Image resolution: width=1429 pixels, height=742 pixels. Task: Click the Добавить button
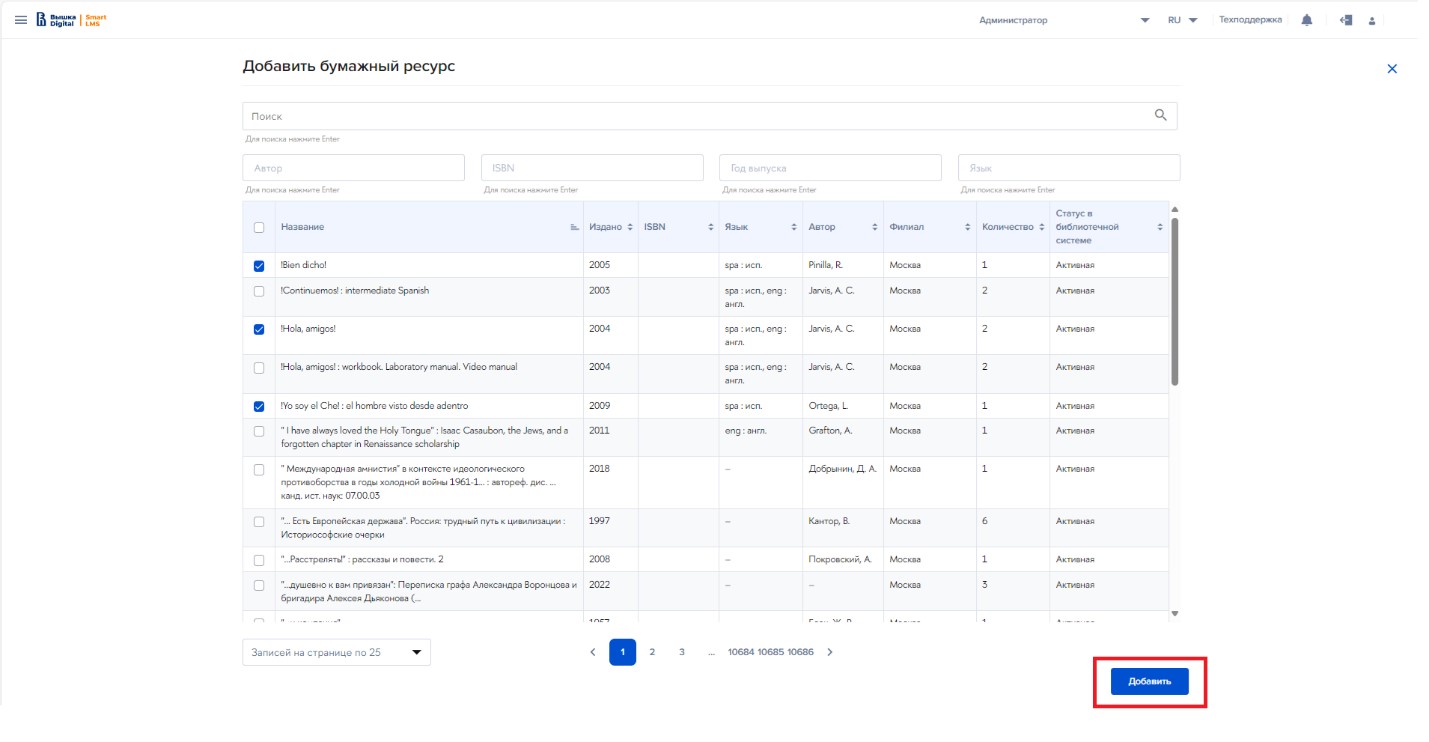click(x=1149, y=681)
